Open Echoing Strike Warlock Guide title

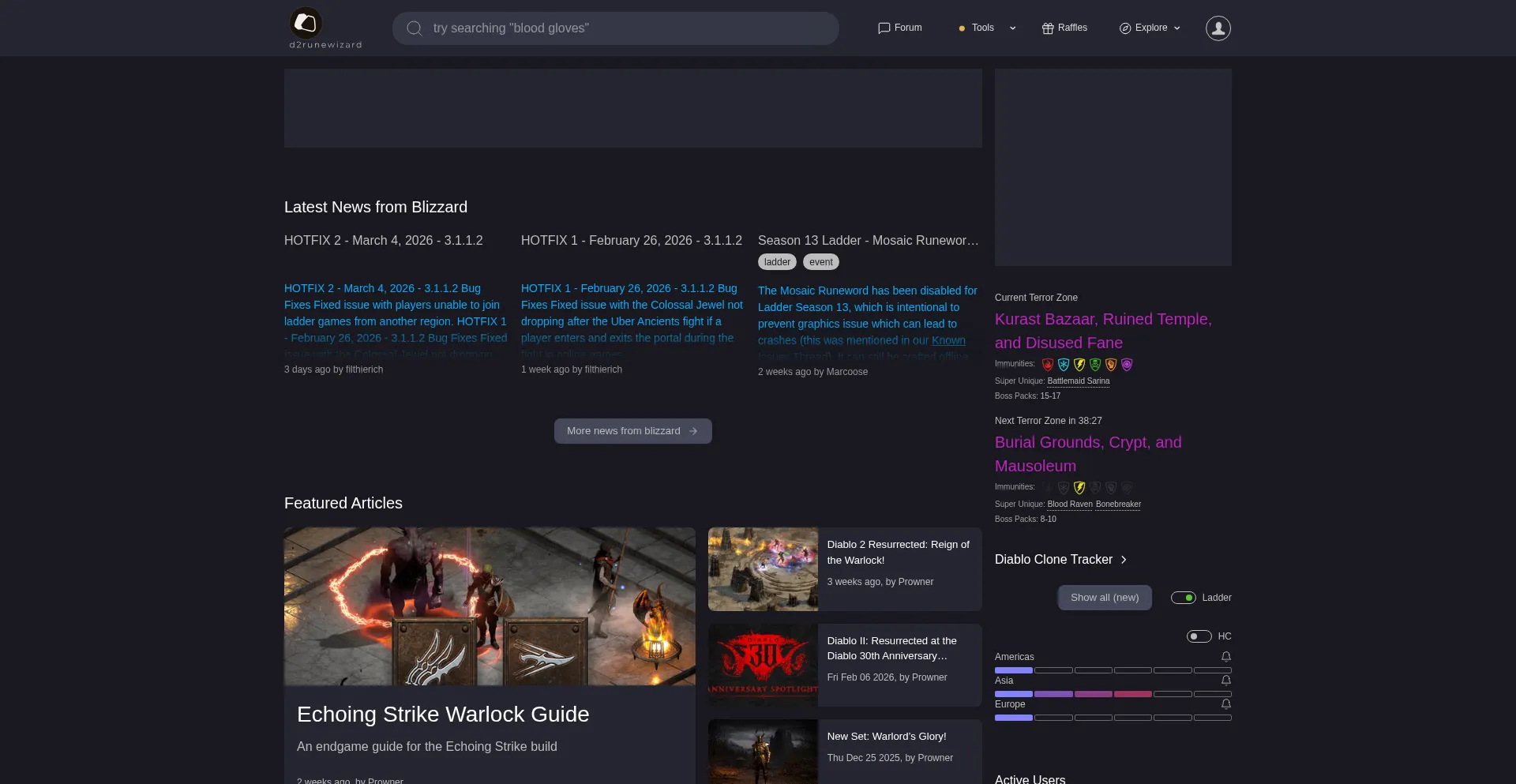443,715
